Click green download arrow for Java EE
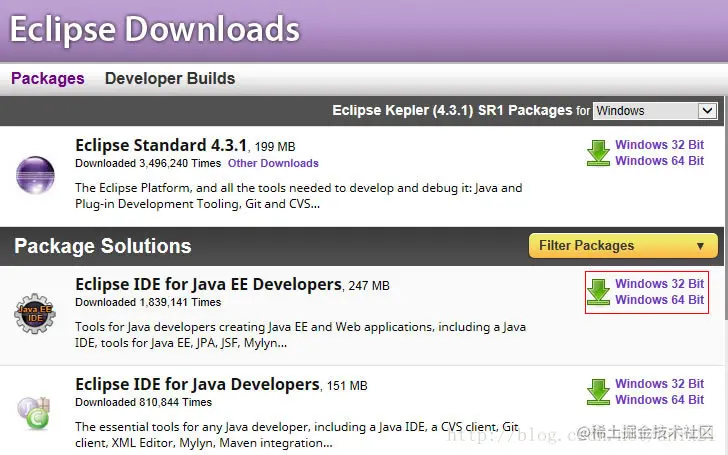Viewport: 728px width, 455px height. 598,292
